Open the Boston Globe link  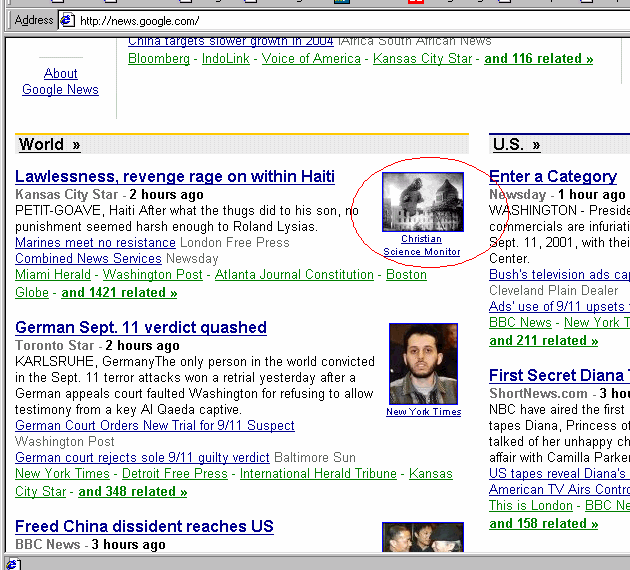coord(406,275)
